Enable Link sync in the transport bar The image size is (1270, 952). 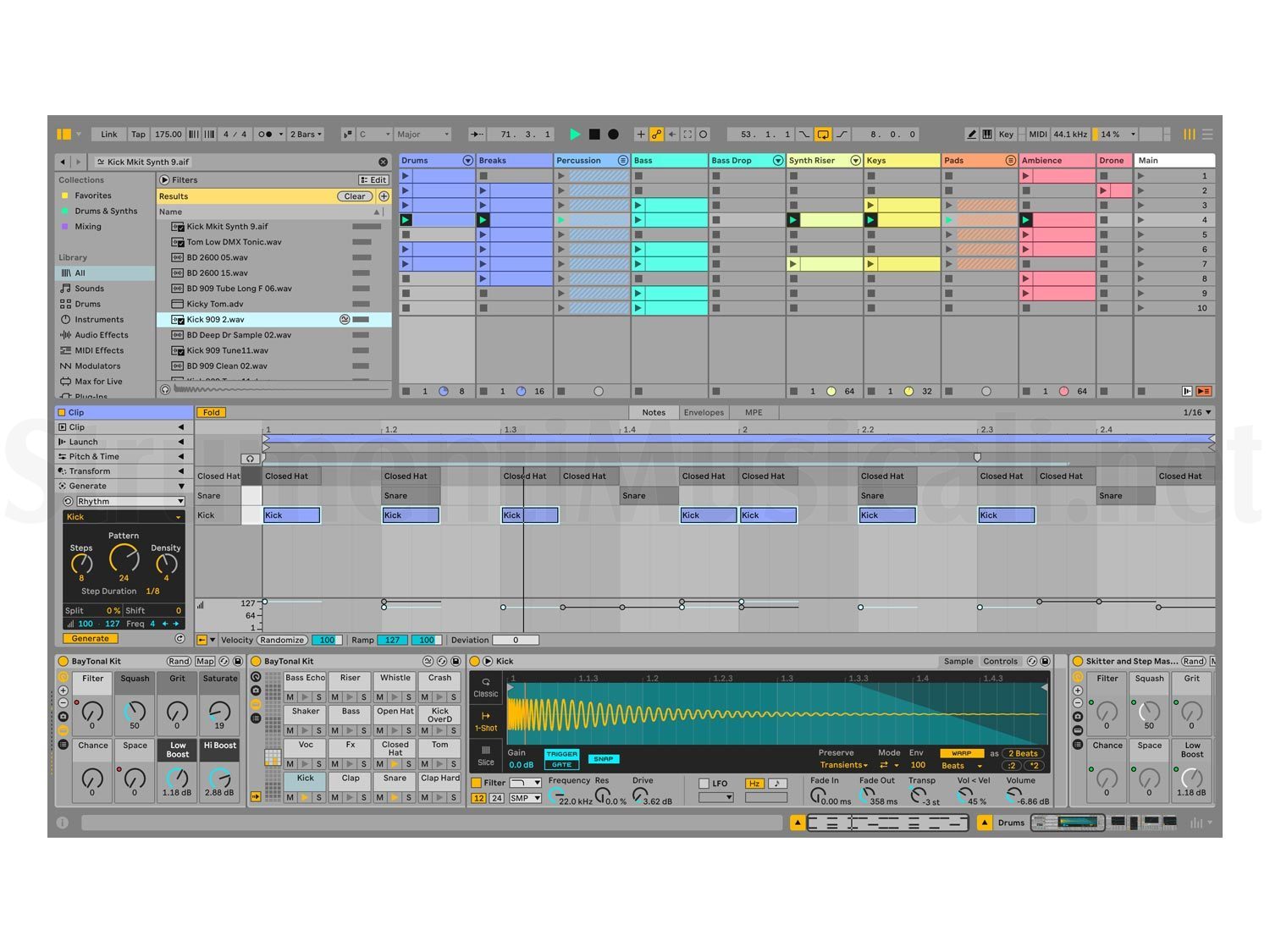[108, 134]
